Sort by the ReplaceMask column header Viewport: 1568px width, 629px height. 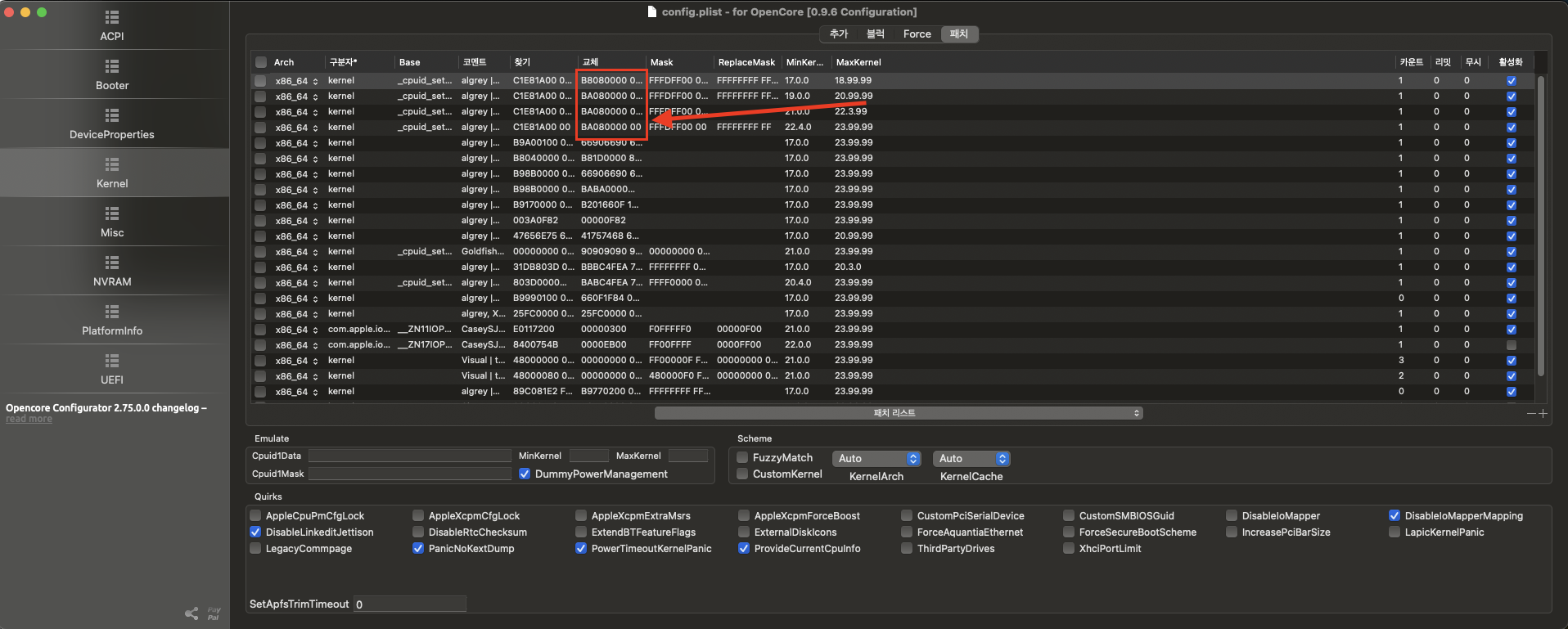[746, 62]
